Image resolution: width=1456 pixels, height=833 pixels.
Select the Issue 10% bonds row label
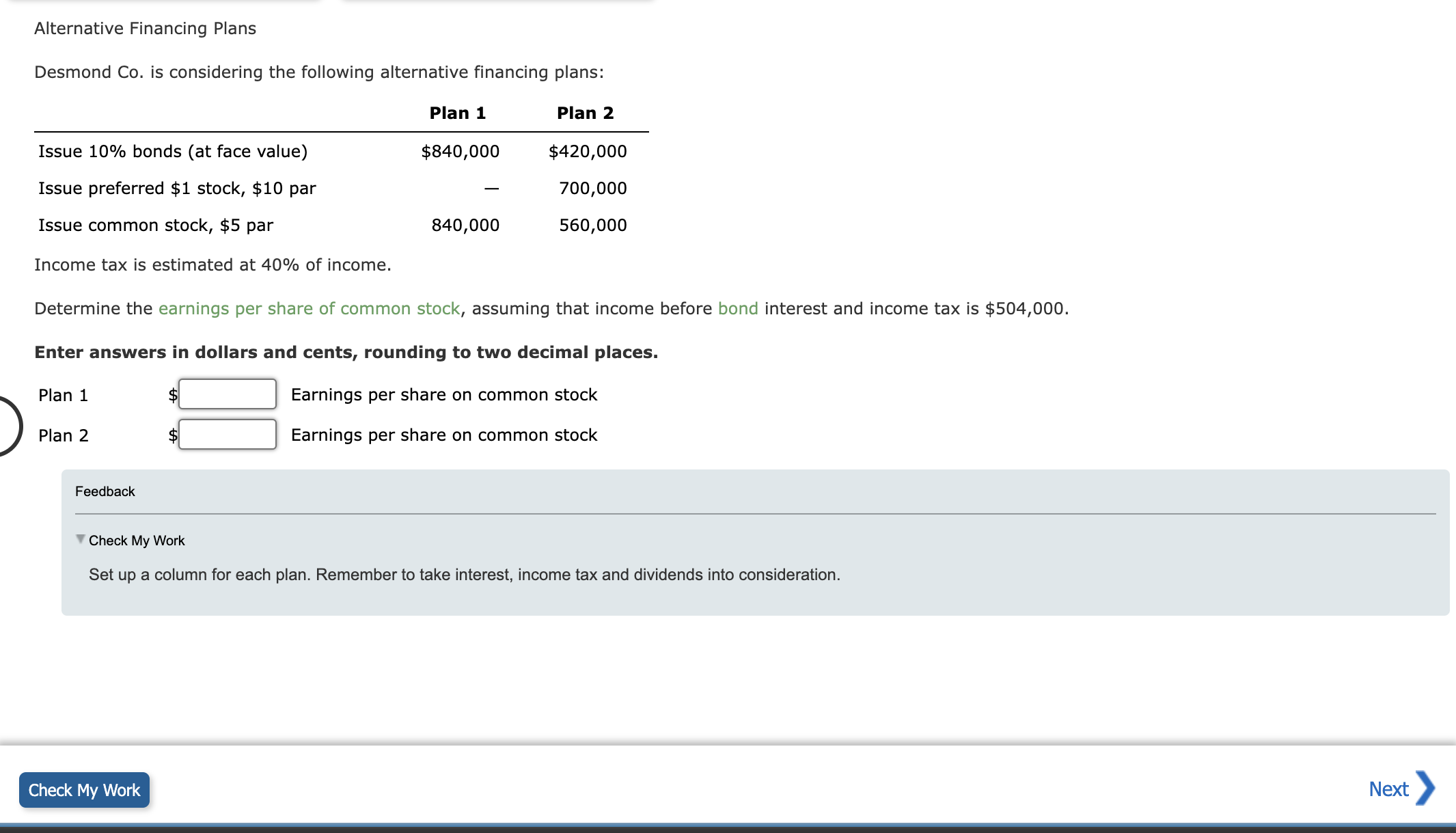pos(173,151)
